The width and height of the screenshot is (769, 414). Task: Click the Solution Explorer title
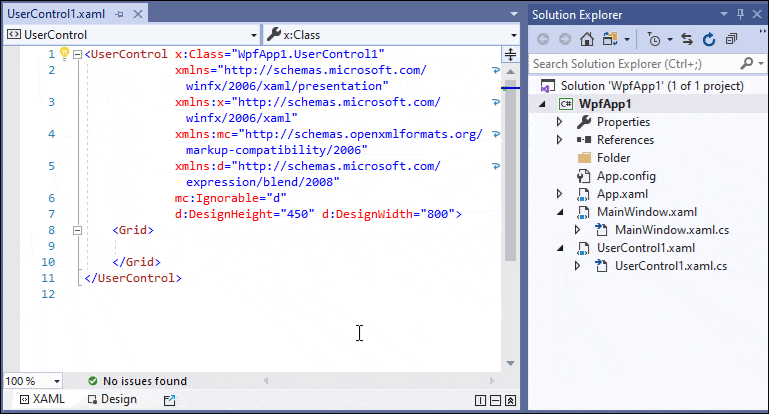click(577, 15)
